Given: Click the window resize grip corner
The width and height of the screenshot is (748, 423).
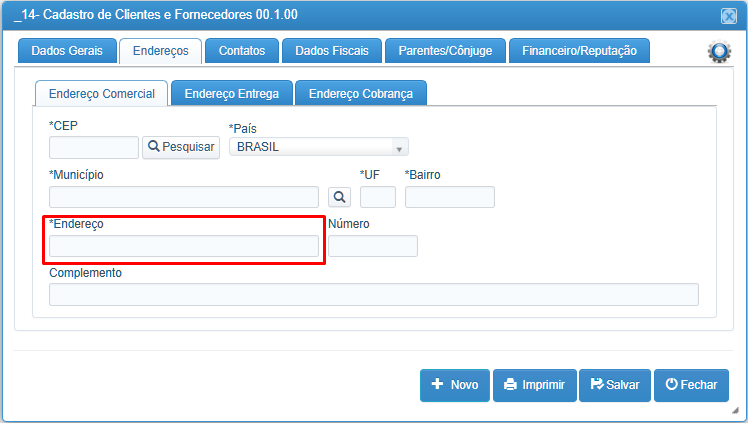Looking at the screenshot, I should tap(735, 410).
